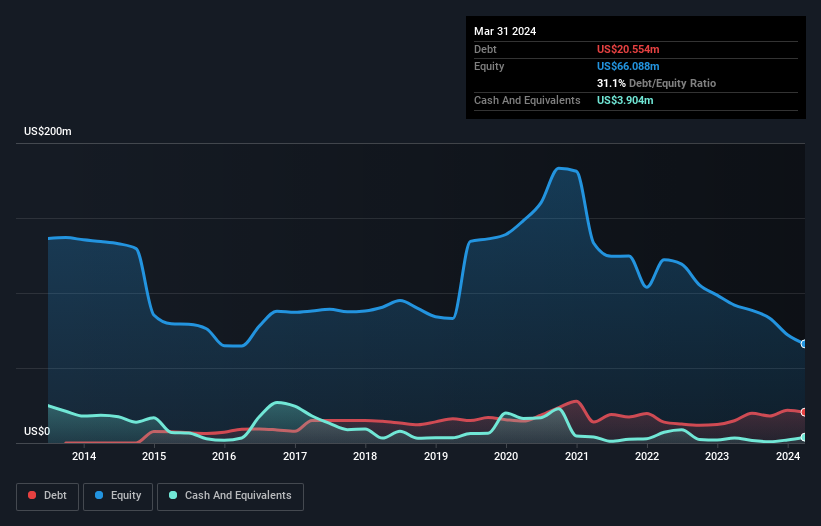Click the 2015 x-axis label
The image size is (821, 526).
click(x=154, y=456)
